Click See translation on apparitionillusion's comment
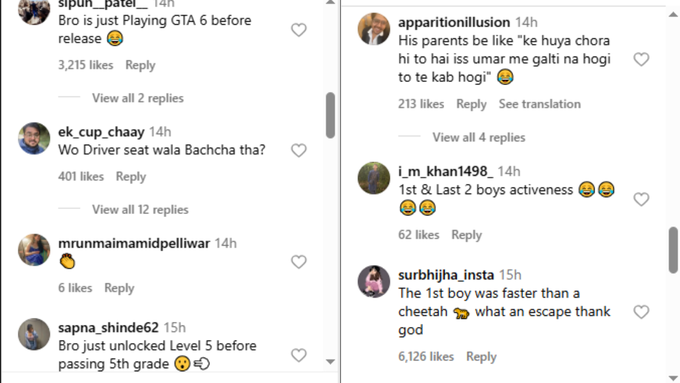 pos(539,104)
